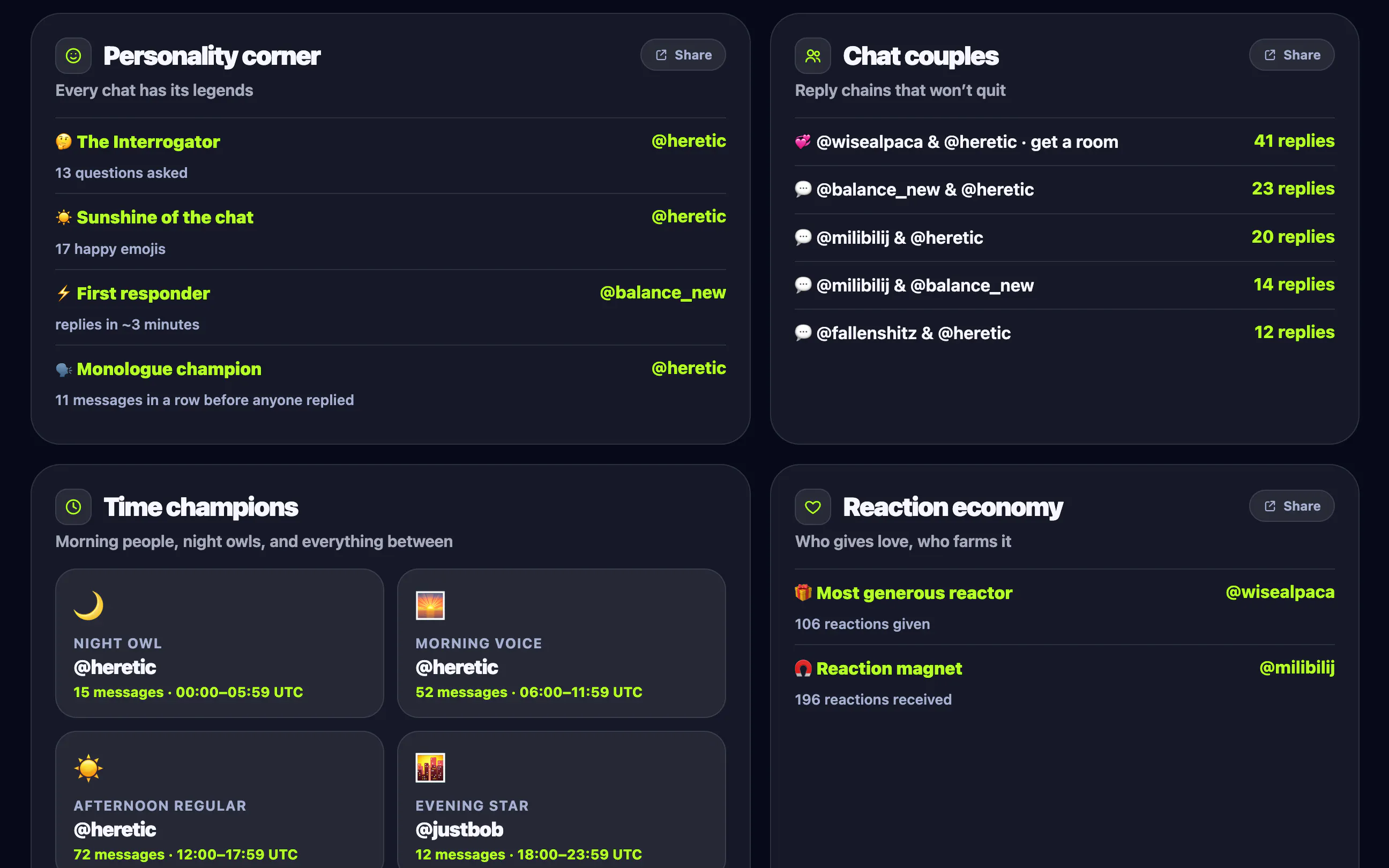Click the speech bubble beside @milibilij & @balance_new

tap(803, 285)
